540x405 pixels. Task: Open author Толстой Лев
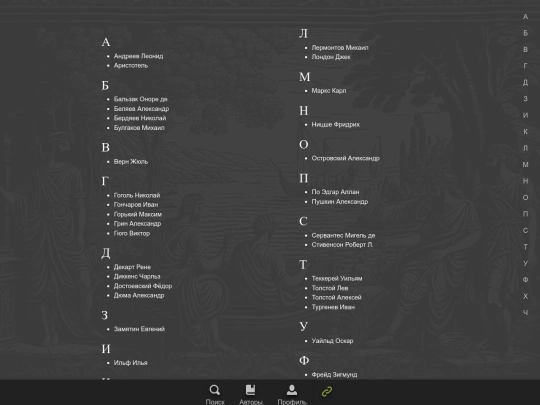tap(330, 288)
